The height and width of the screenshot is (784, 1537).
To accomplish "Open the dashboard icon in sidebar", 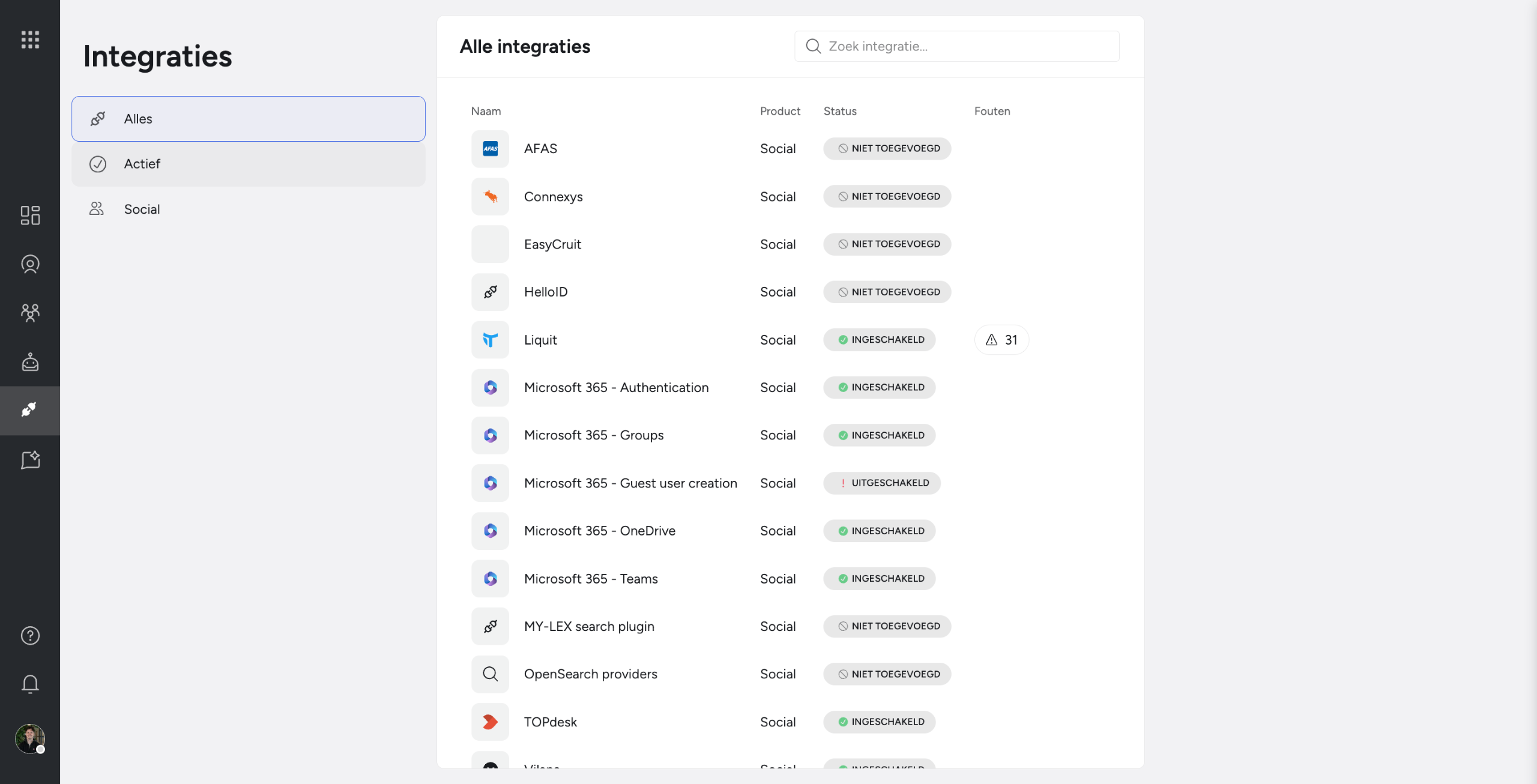I will (x=30, y=215).
